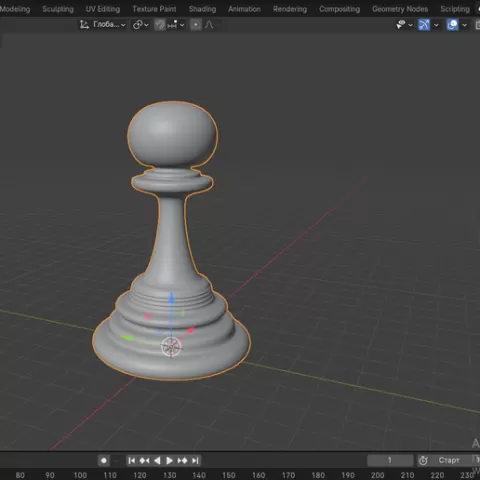480x480 pixels.
Task: Click the blue Z-axis move gizmo arrow
Action: coord(171,298)
